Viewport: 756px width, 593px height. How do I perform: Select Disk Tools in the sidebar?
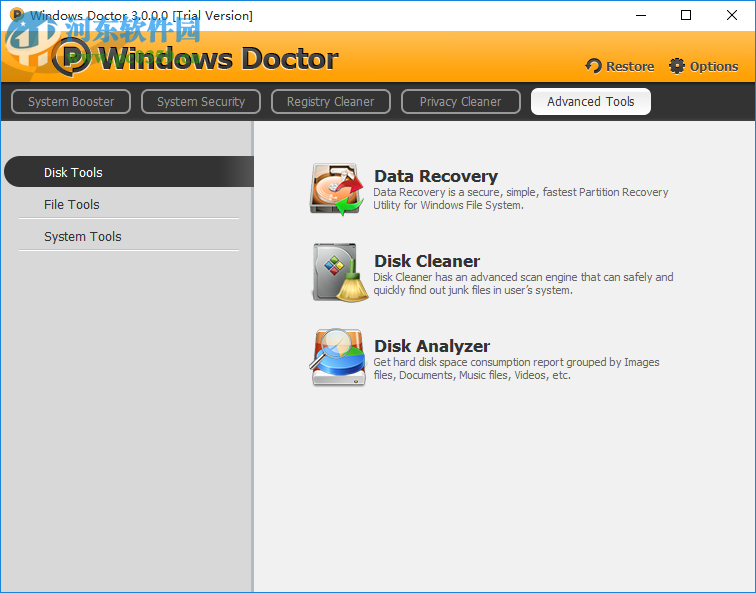tap(129, 172)
